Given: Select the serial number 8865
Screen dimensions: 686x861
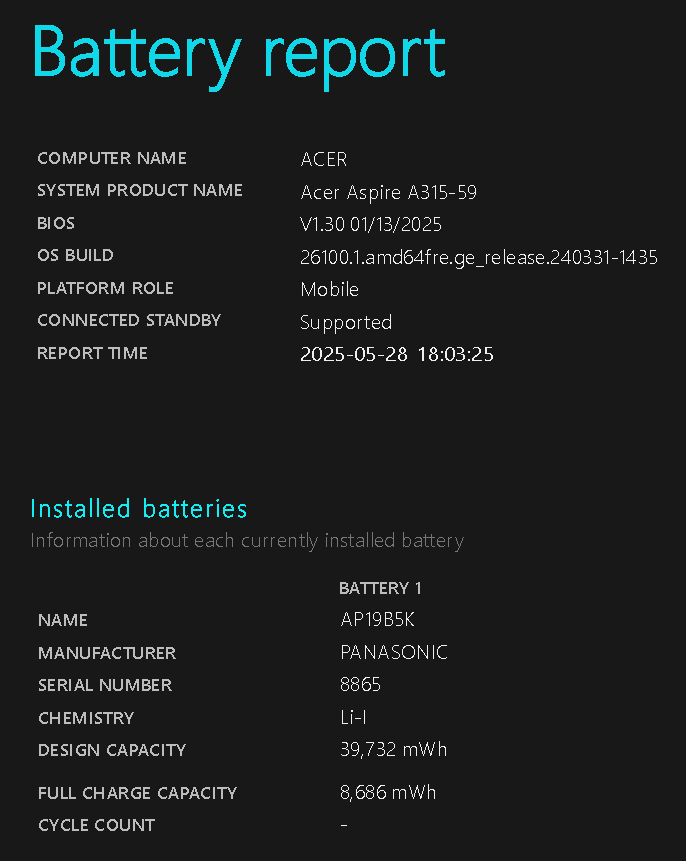Looking at the screenshot, I should 360,685.
